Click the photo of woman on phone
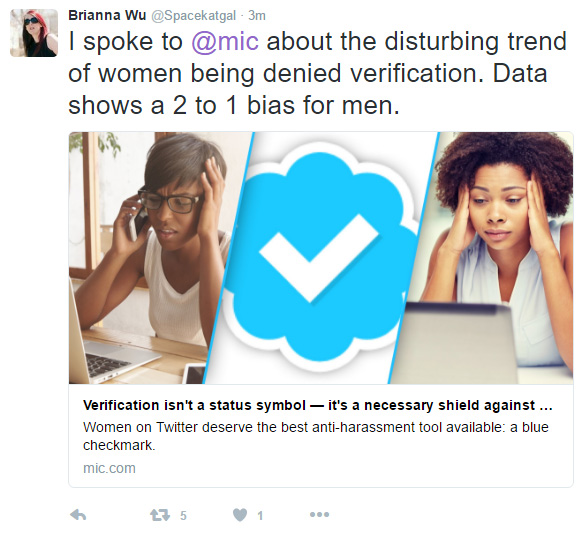Screen dimensions: 584x534 point(149,258)
